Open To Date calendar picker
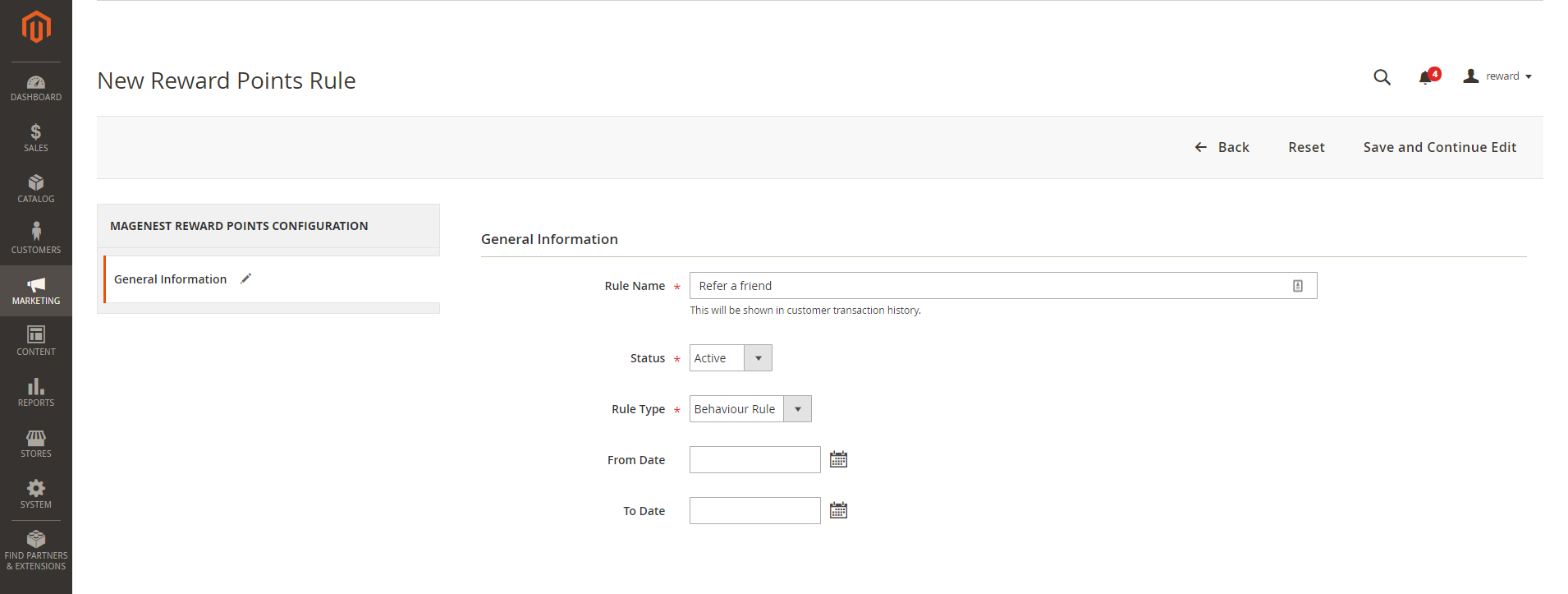This screenshot has width=1568, height=594. (x=838, y=511)
